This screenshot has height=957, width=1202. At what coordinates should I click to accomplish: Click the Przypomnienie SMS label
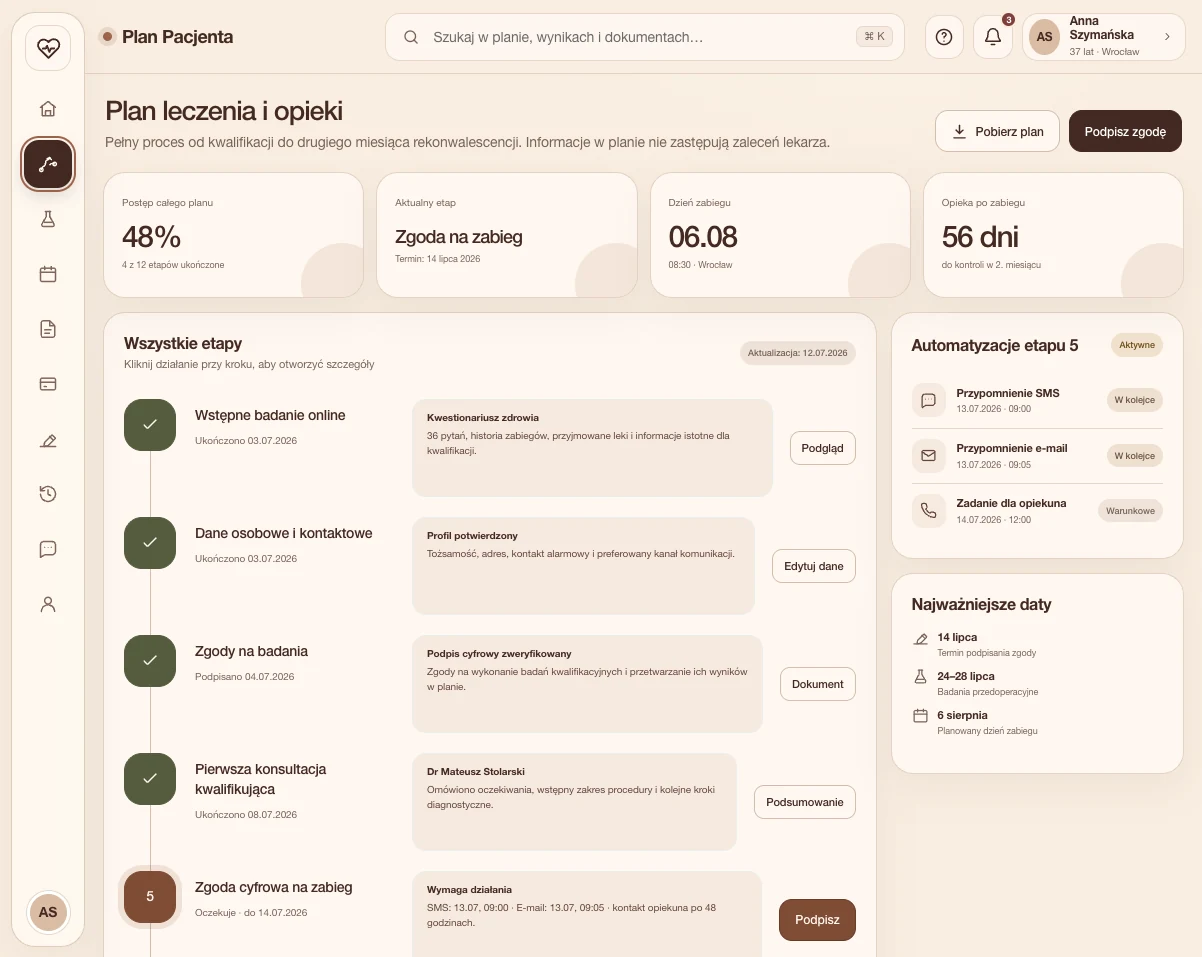click(x=1008, y=393)
